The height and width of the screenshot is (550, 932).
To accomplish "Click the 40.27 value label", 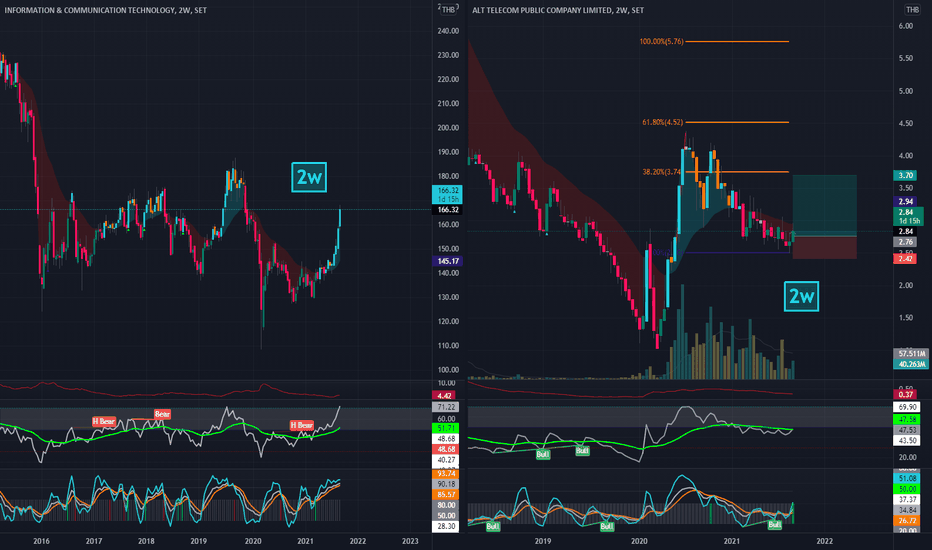I will click(x=446, y=460).
